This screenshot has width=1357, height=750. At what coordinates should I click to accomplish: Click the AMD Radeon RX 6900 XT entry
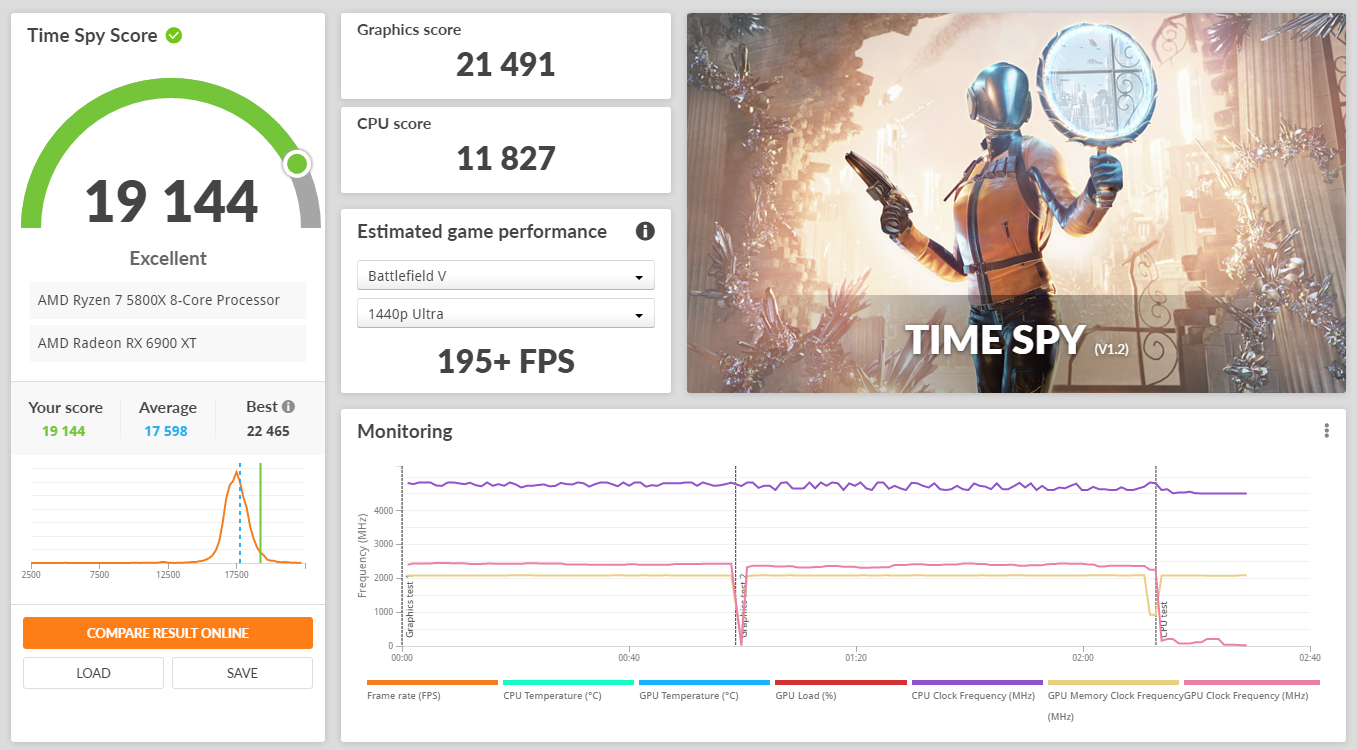168,343
